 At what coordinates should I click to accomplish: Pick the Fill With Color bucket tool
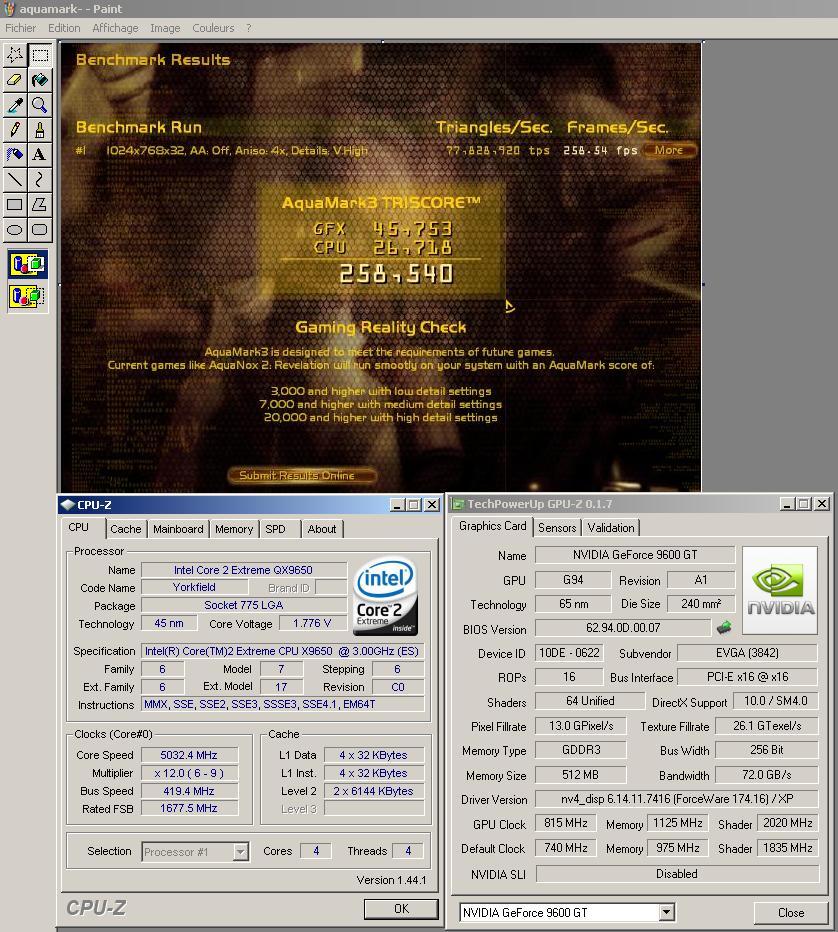(40, 80)
